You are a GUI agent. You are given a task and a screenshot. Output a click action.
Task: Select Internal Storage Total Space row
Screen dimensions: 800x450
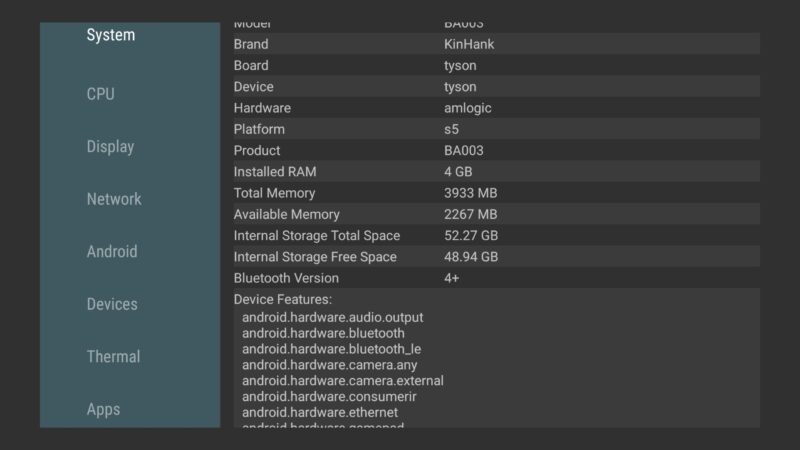click(495, 236)
